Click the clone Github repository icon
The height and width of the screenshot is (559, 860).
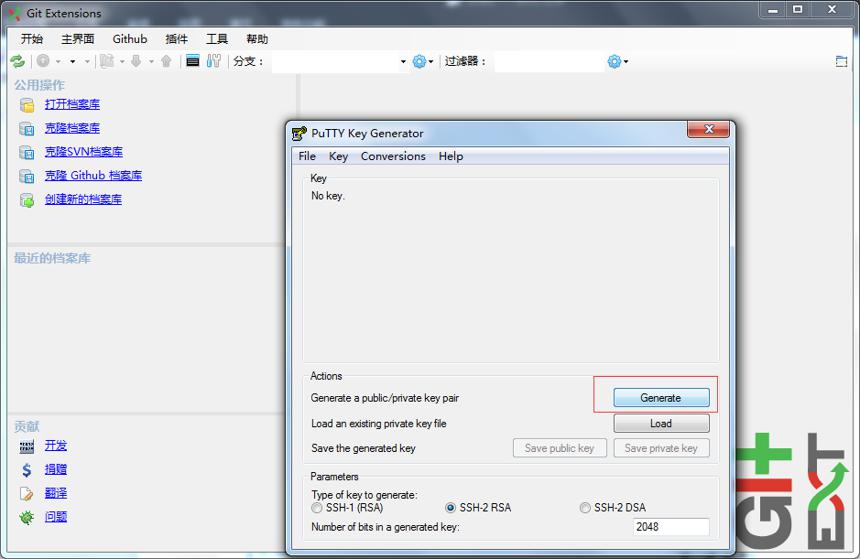coord(27,176)
